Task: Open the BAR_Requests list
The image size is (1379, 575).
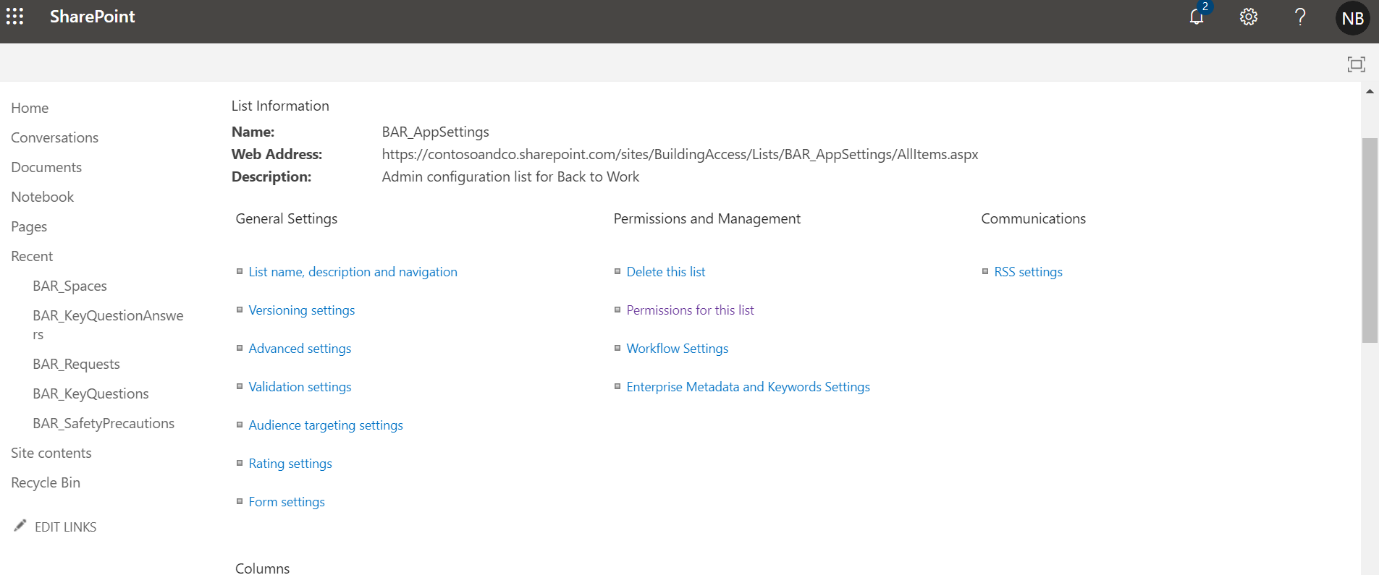Action: click(x=76, y=364)
